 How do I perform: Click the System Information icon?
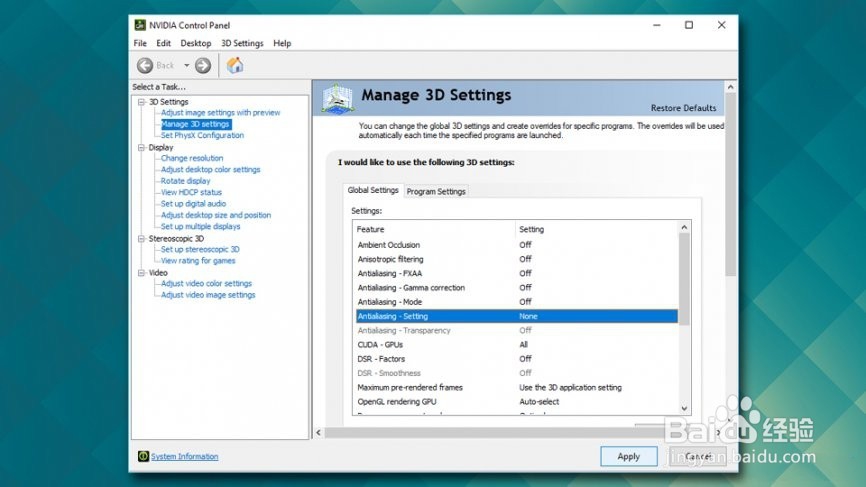click(x=143, y=456)
